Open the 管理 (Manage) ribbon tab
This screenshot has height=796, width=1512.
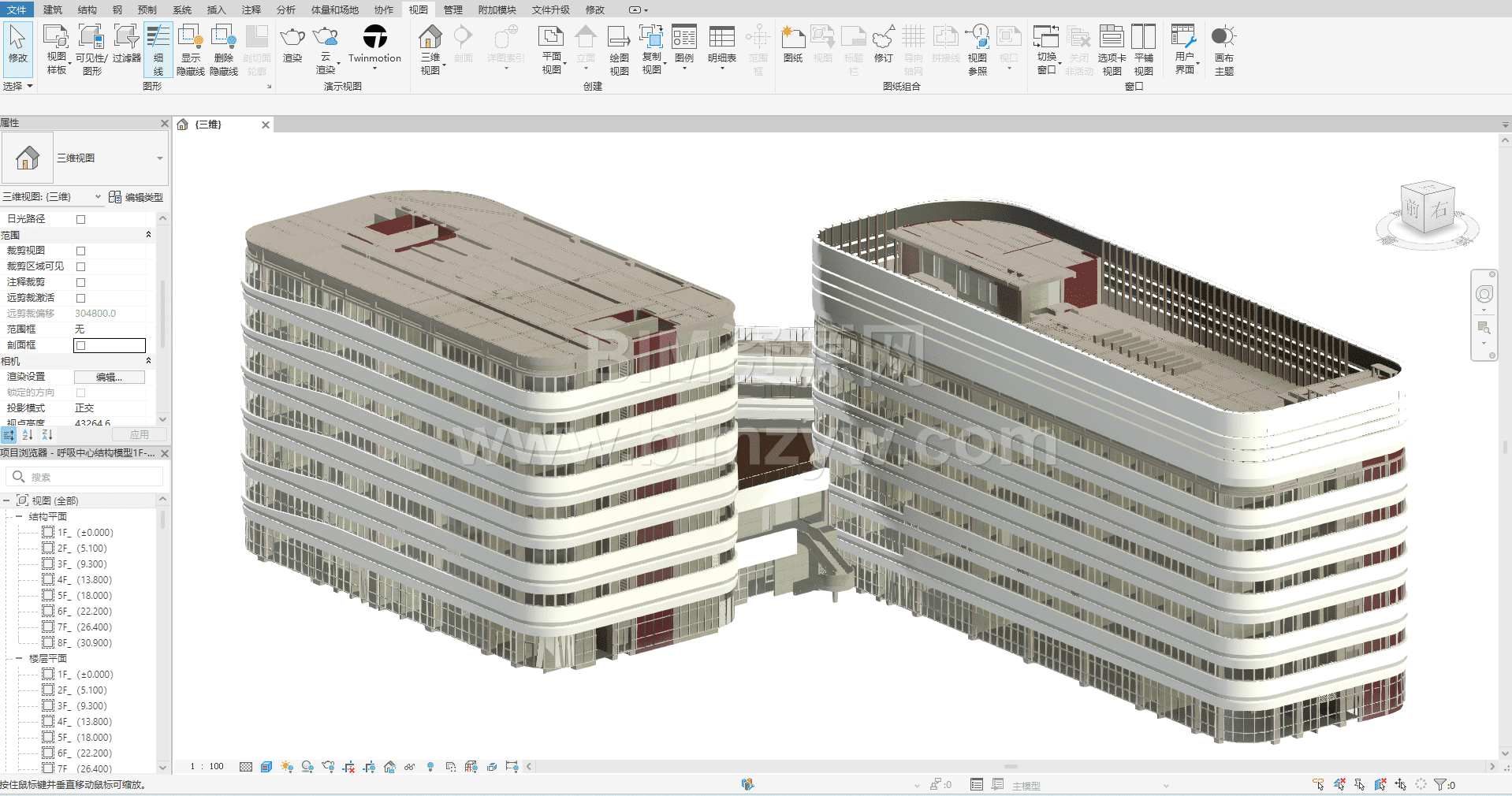coord(452,9)
